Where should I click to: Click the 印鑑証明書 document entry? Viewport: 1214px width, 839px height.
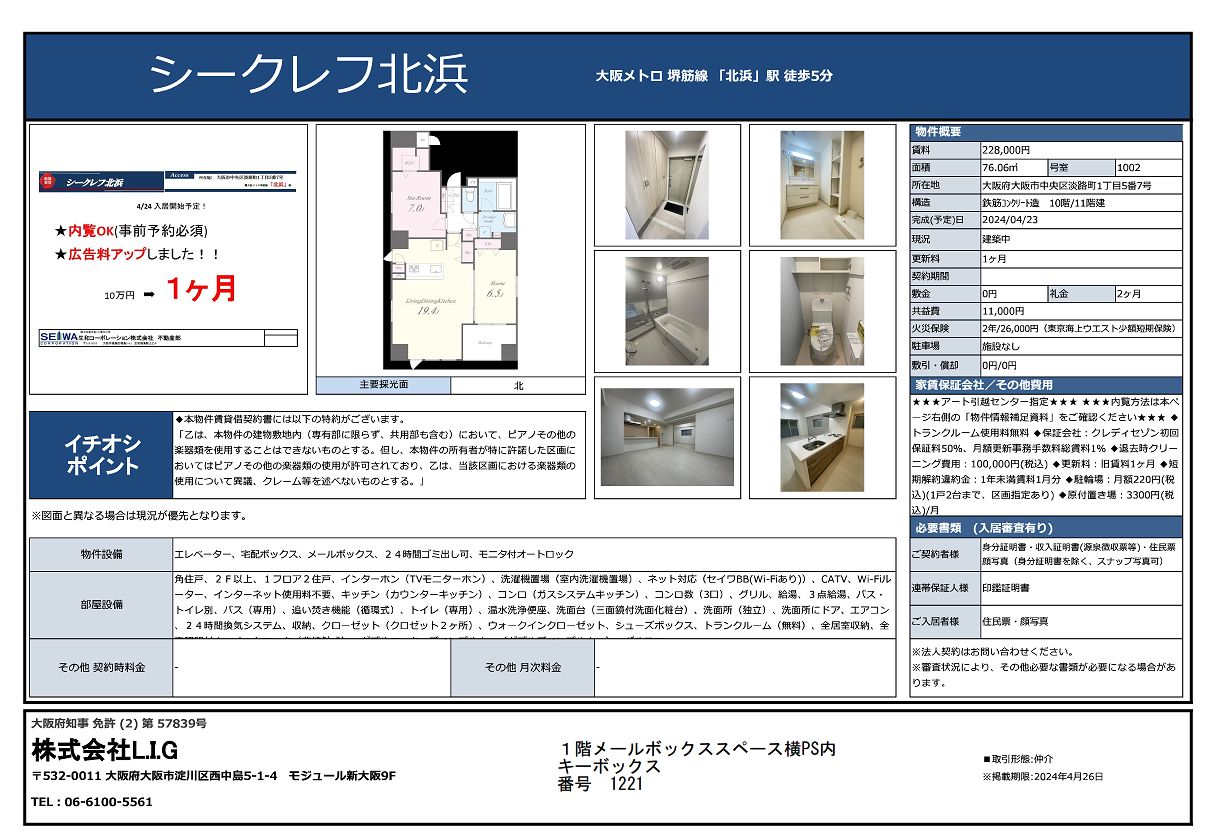1008,588
